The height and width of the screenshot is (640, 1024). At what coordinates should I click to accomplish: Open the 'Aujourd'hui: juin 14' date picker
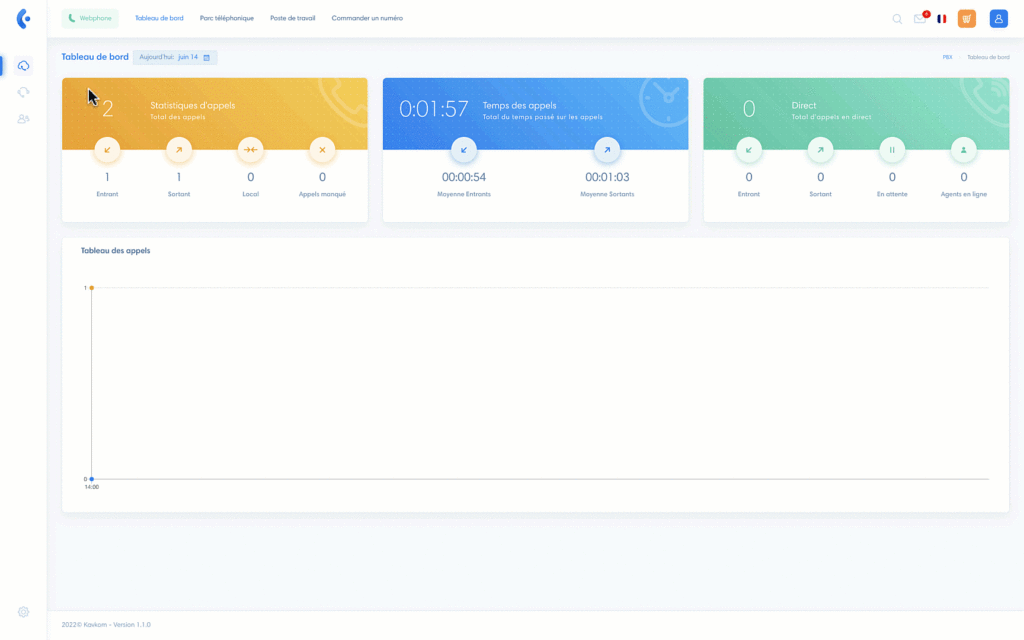(175, 57)
